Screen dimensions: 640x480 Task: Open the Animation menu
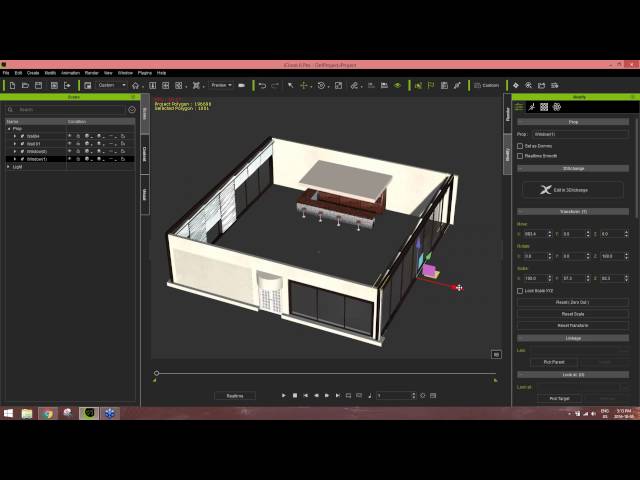click(x=70, y=73)
